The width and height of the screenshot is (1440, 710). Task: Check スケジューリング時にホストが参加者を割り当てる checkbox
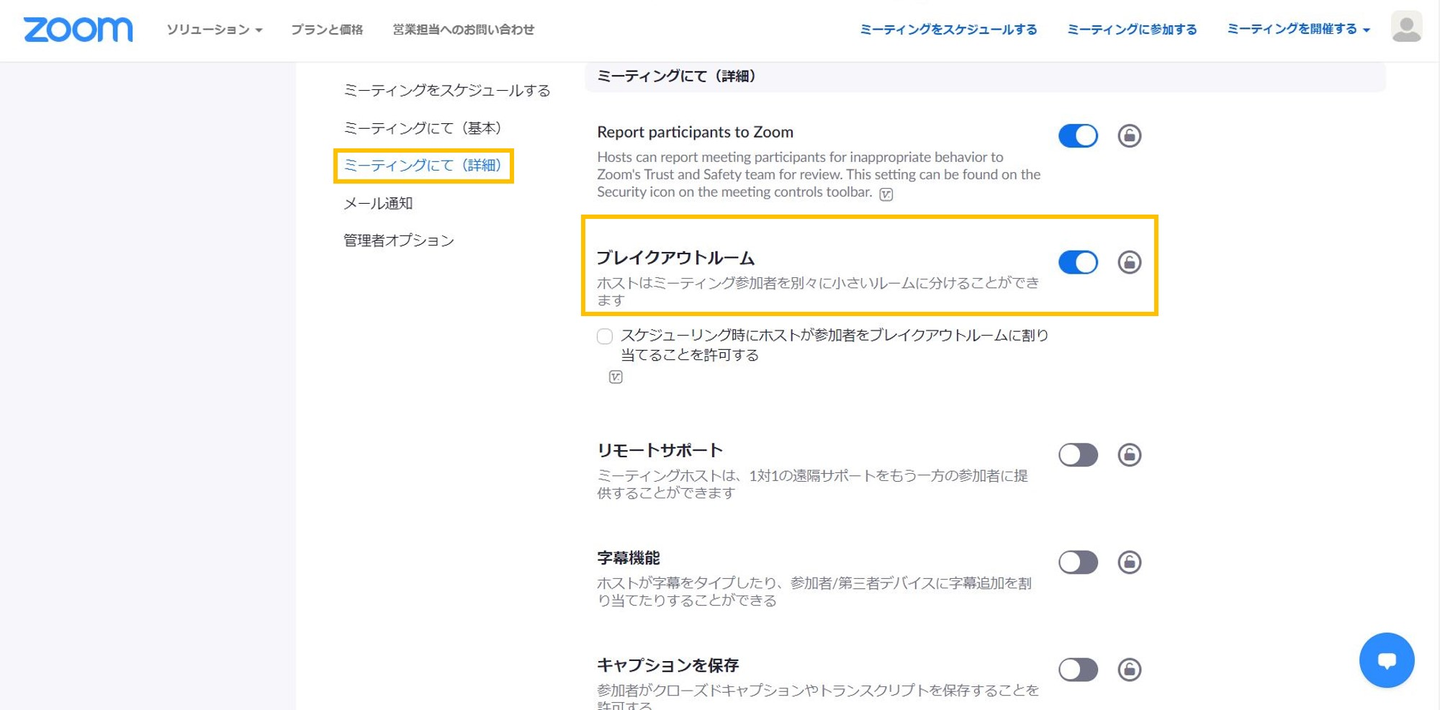click(605, 337)
